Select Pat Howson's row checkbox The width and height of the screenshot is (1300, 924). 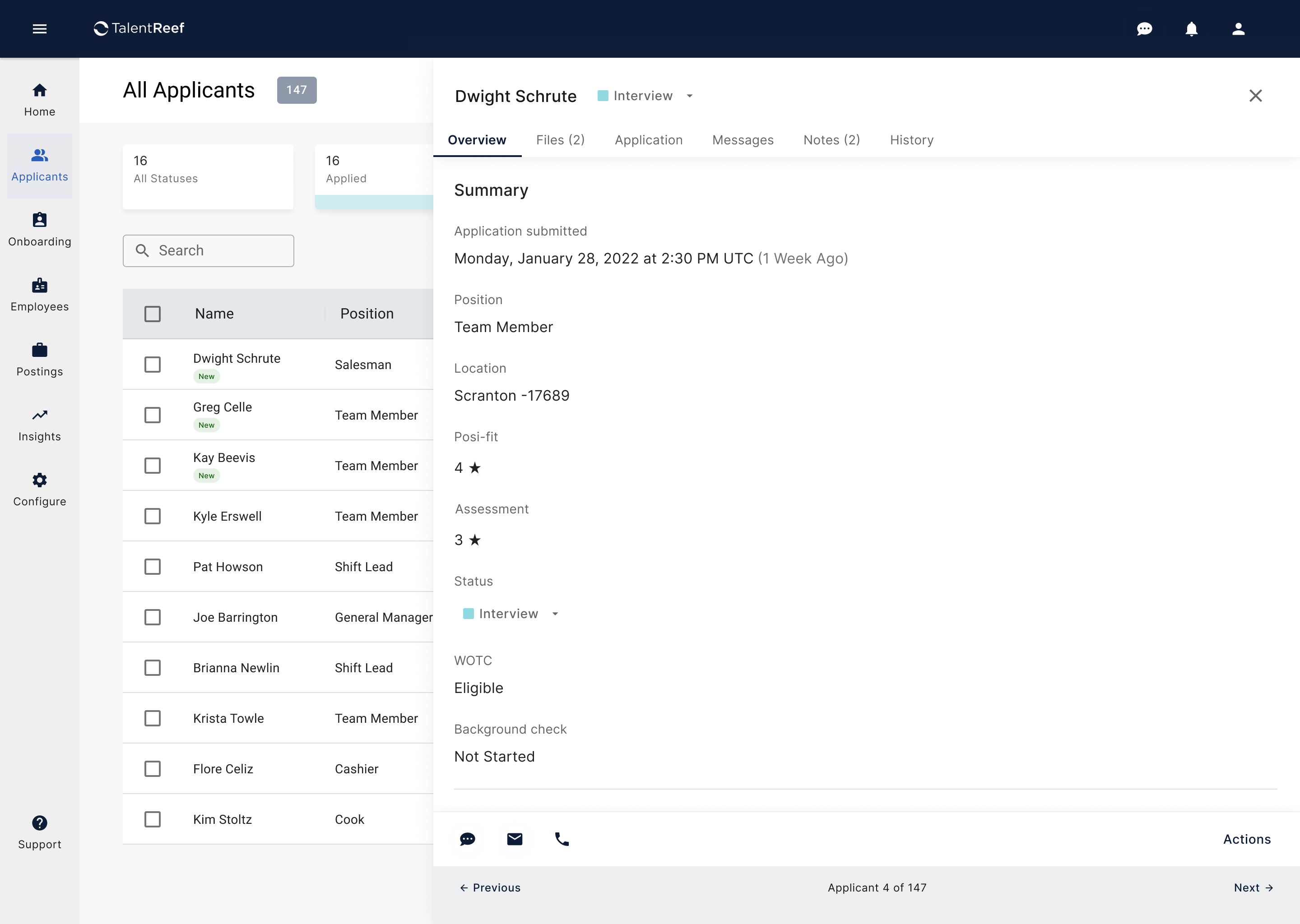[153, 567]
